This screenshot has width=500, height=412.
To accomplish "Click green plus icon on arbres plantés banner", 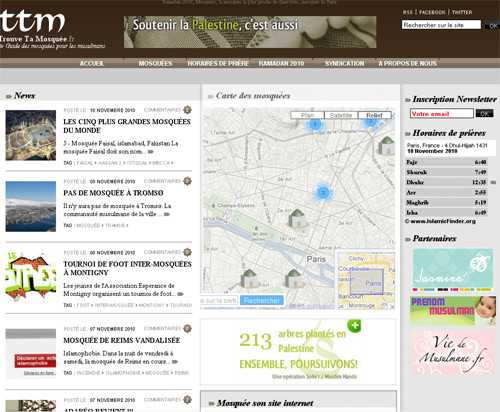I will (354, 325).
